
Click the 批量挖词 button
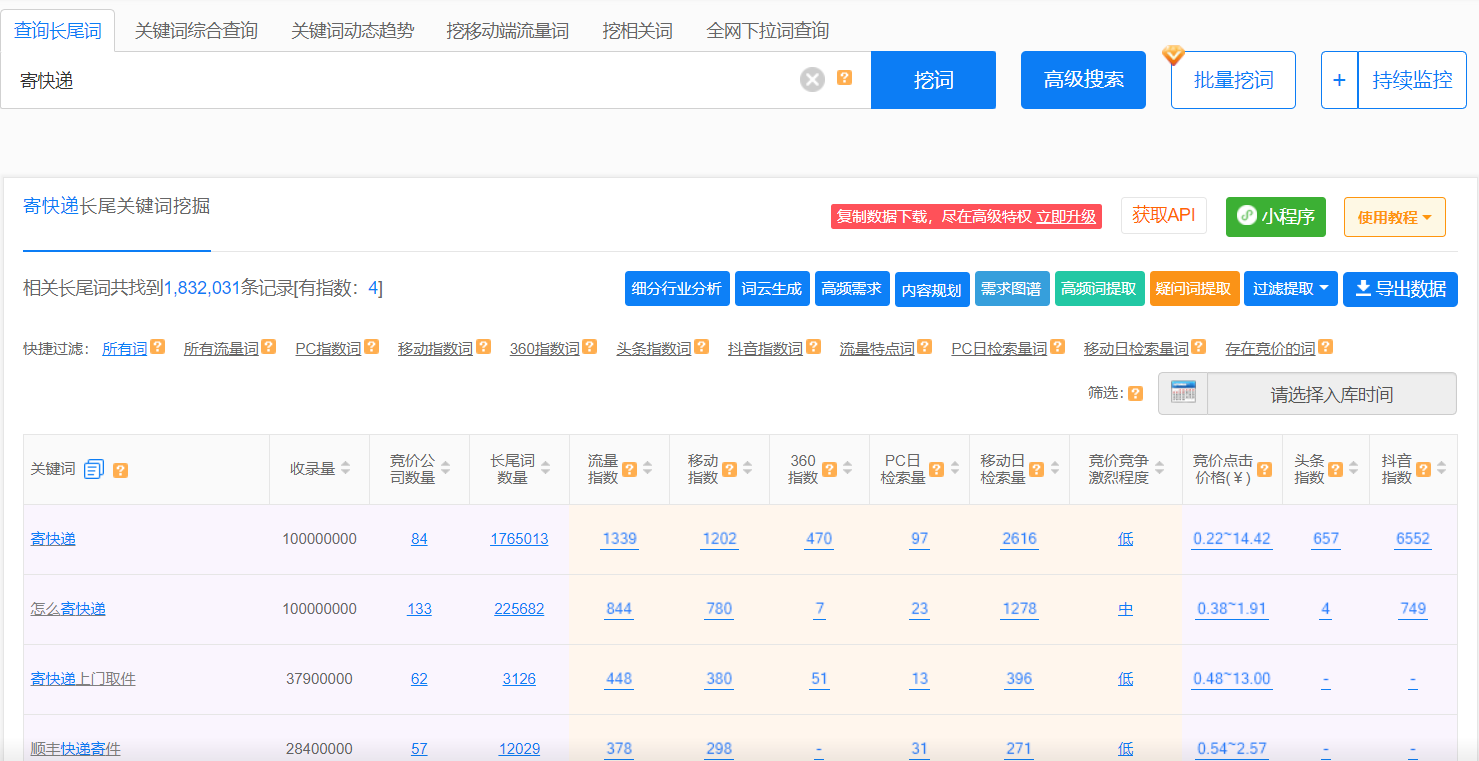1233,80
